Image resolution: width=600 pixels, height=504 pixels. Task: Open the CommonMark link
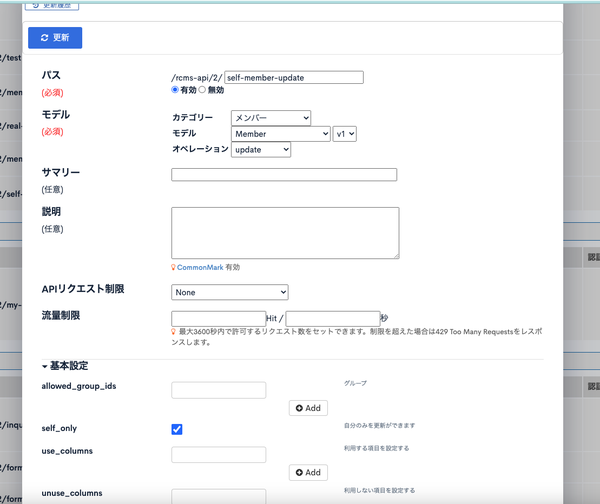[x=200, y=267]
